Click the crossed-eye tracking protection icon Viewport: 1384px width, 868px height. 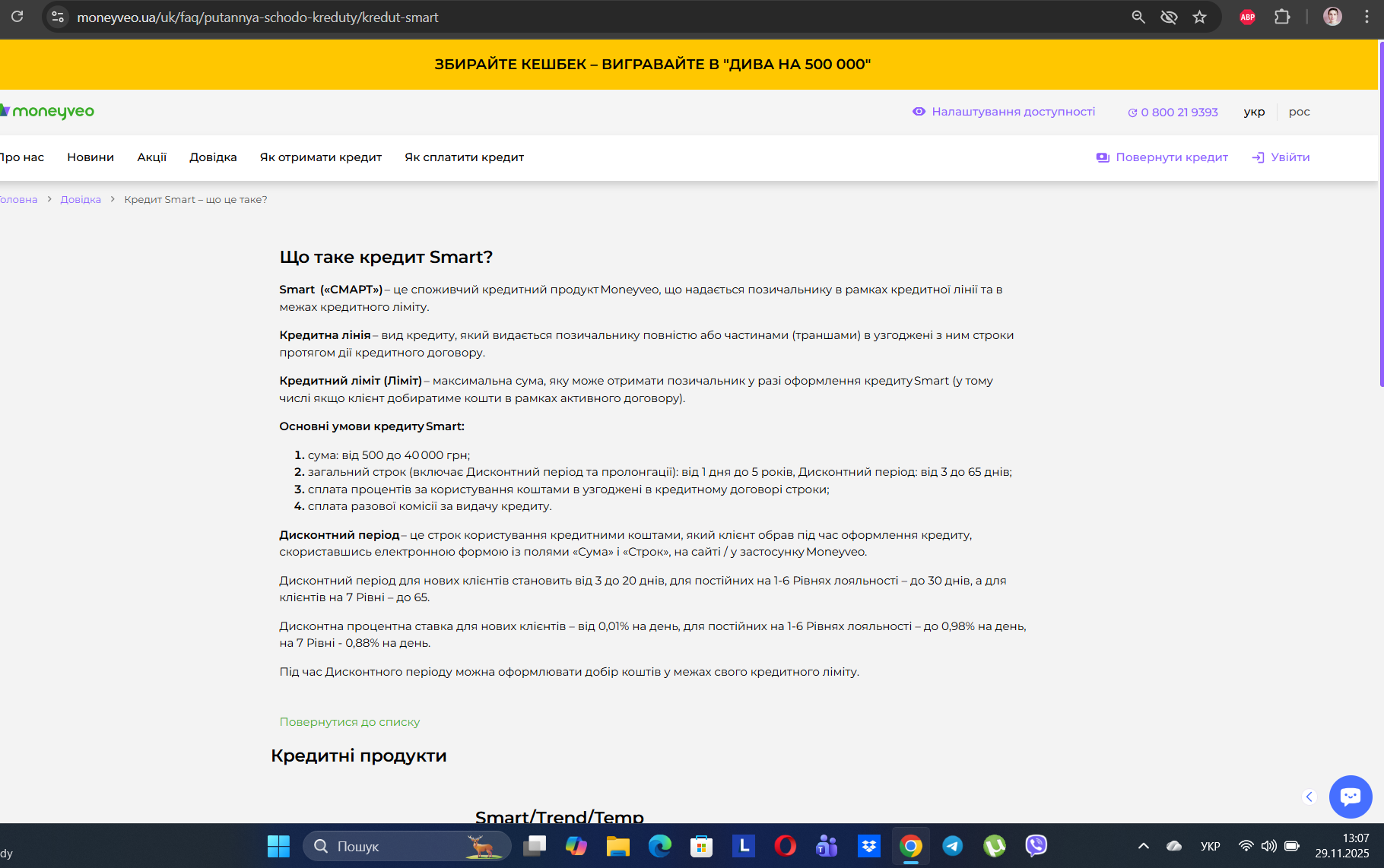click(1169, 17)
